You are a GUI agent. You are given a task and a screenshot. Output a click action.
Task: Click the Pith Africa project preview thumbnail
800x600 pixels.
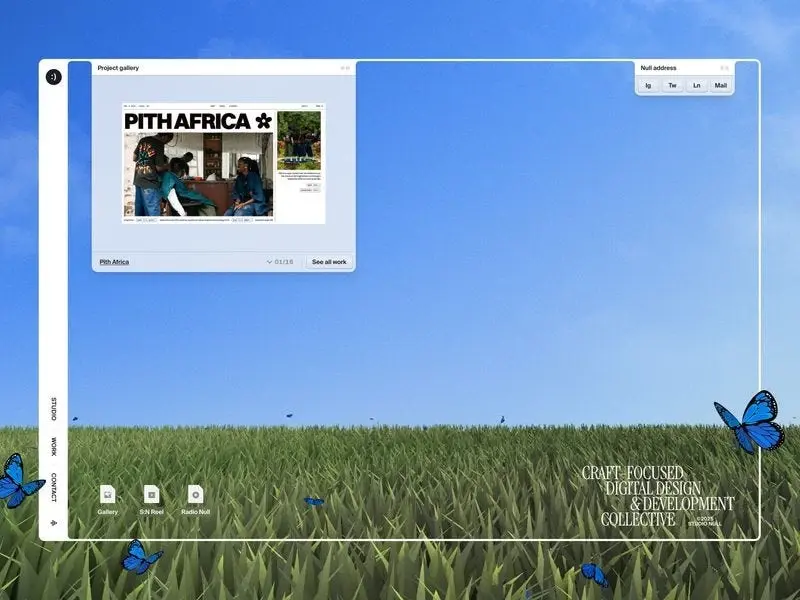pos(223,163)
